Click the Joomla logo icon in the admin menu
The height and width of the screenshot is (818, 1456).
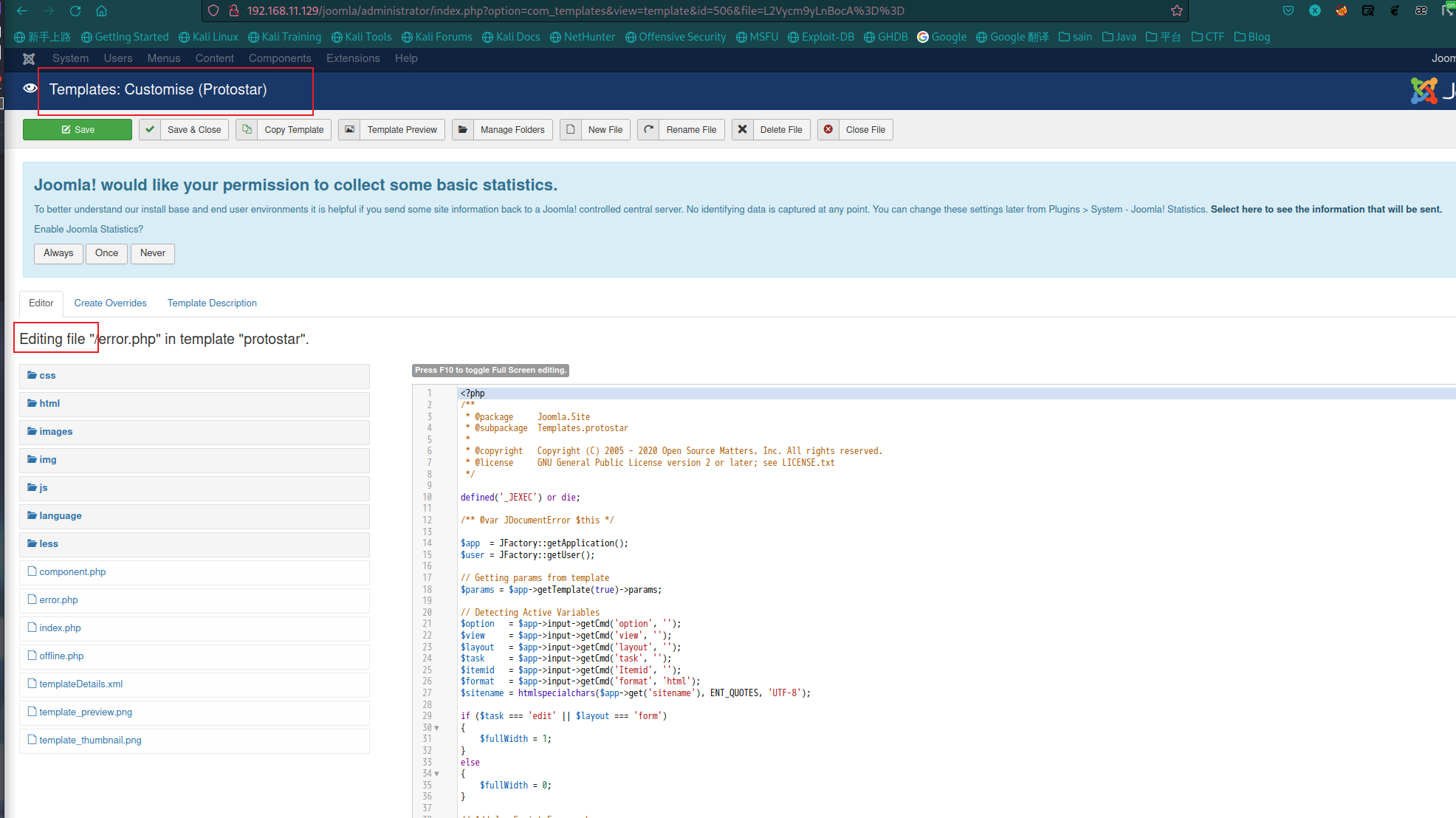click(29, 58)
